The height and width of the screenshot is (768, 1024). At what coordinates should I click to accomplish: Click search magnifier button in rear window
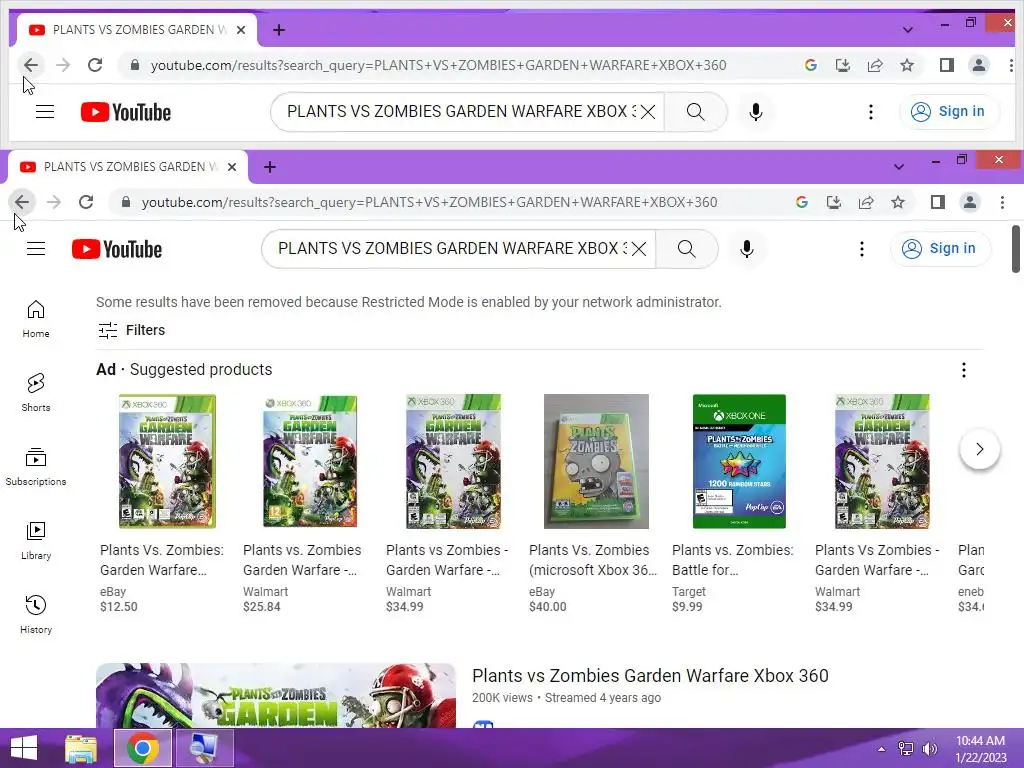(696, 112)
